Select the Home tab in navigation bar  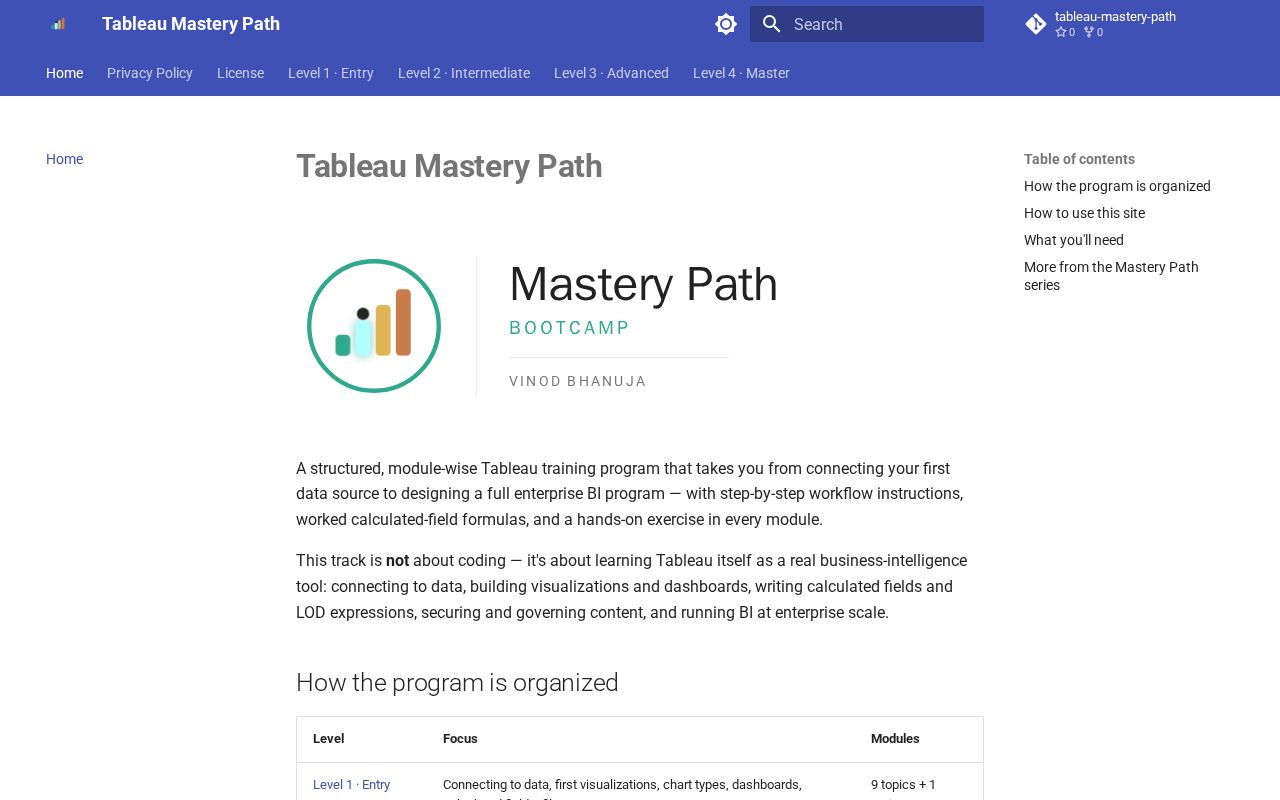(x=65, y=73)
